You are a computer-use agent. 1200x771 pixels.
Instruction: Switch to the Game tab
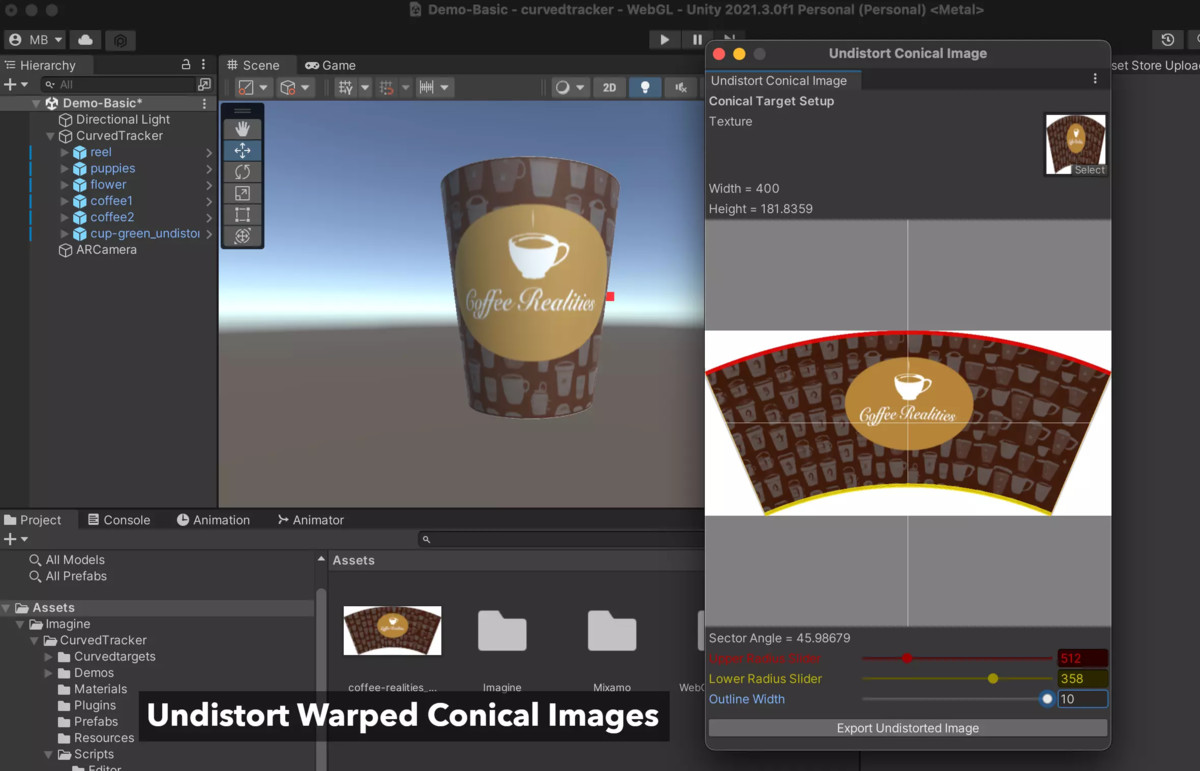pyautogui.click(x=331, y=64)
